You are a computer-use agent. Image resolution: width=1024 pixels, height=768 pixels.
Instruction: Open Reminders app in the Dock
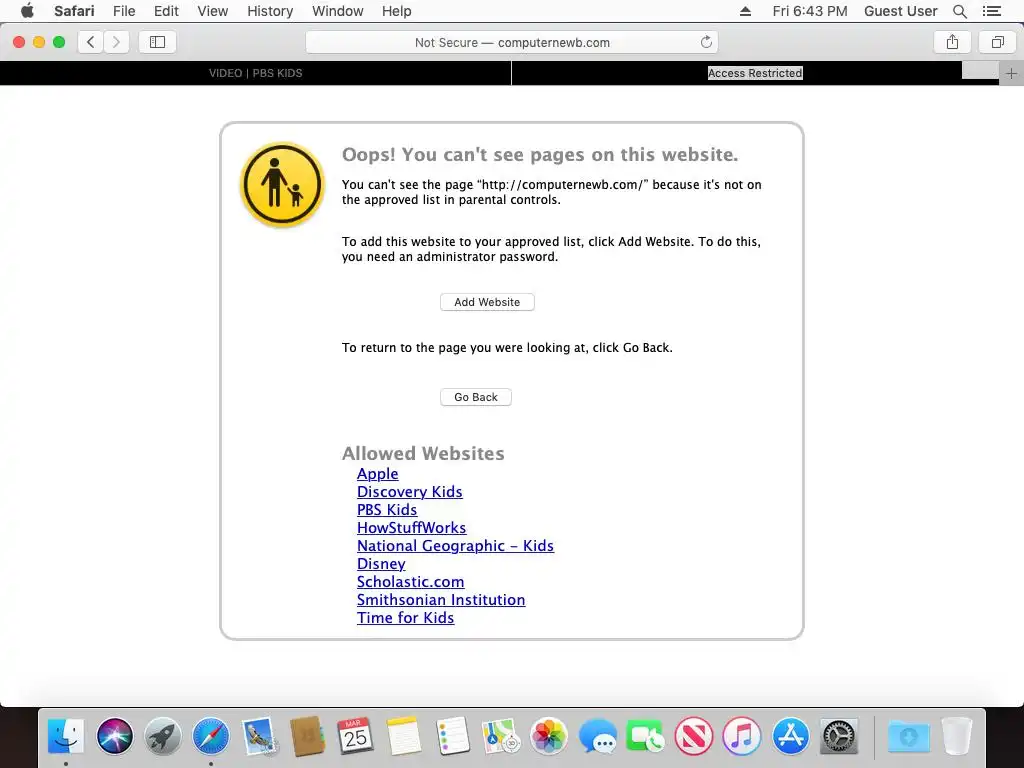click(x=452, y=736)
